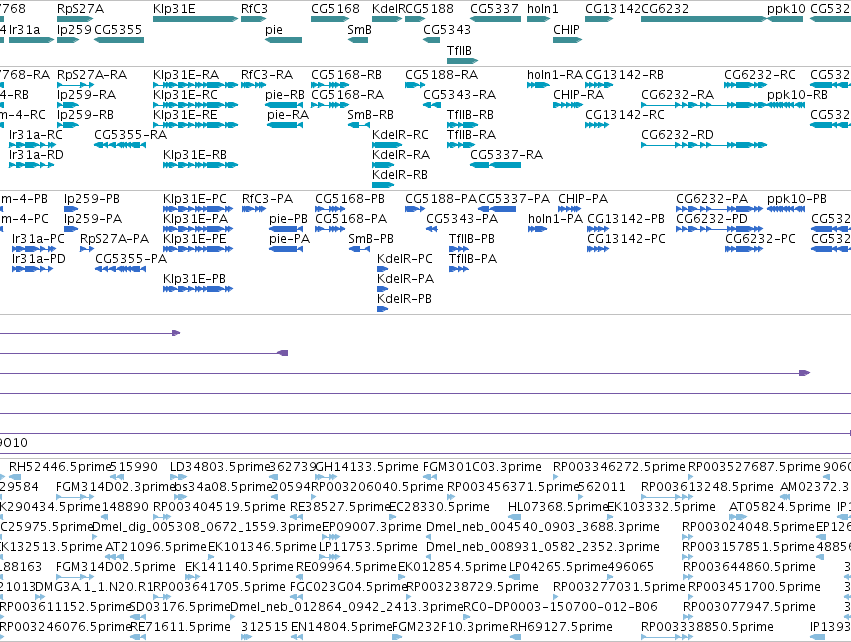
Task: Select transcript CG5337-RA
Action: 496,166
